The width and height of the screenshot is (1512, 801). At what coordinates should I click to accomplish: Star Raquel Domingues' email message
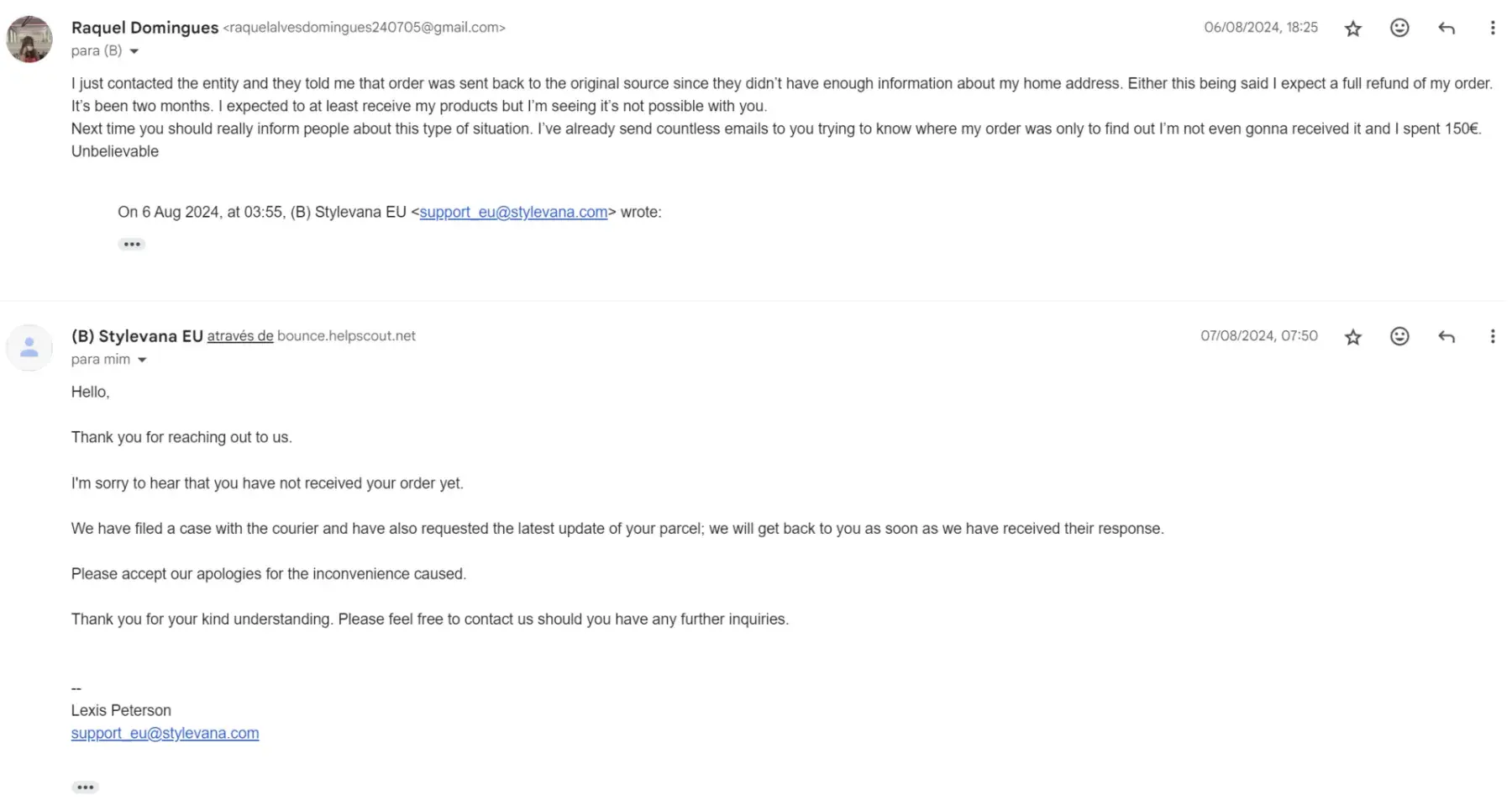coord(1352,29)
